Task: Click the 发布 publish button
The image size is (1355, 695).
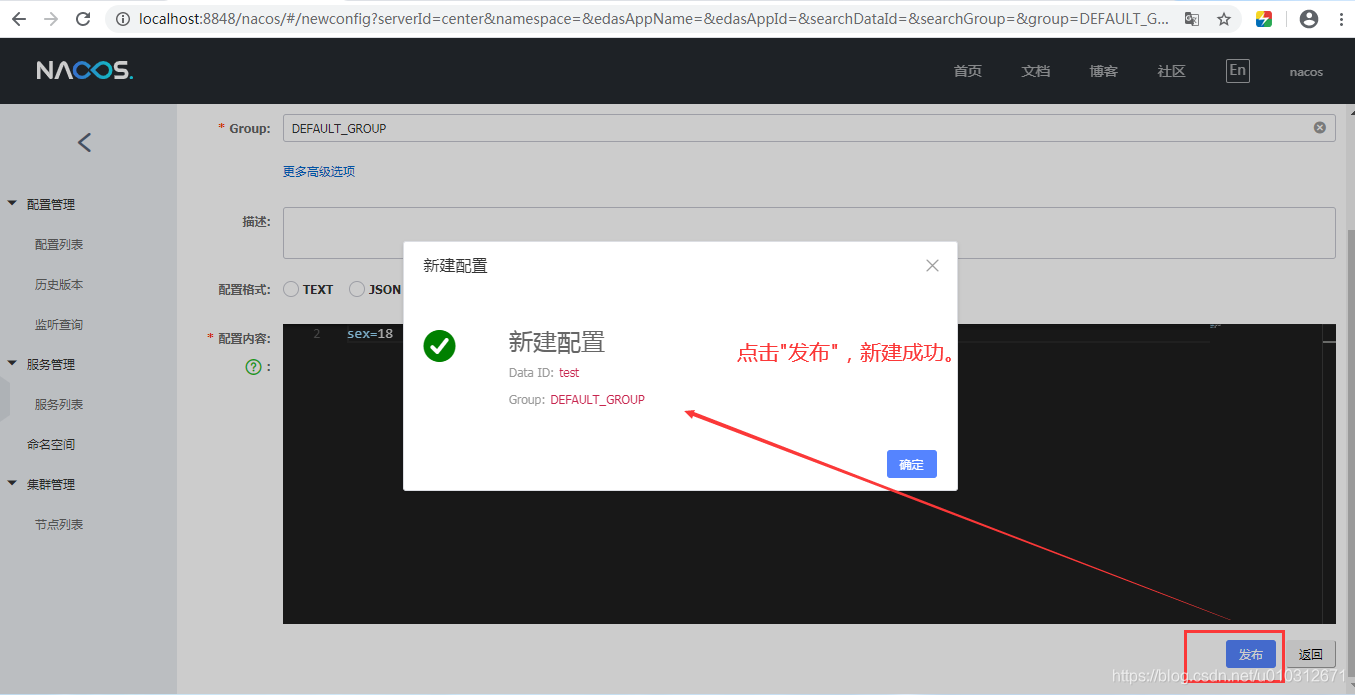Action: point(1250,654)
